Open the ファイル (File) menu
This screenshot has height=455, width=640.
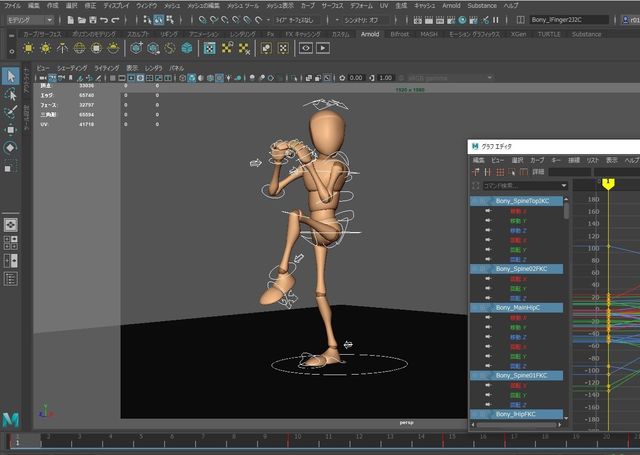[12, 6]
